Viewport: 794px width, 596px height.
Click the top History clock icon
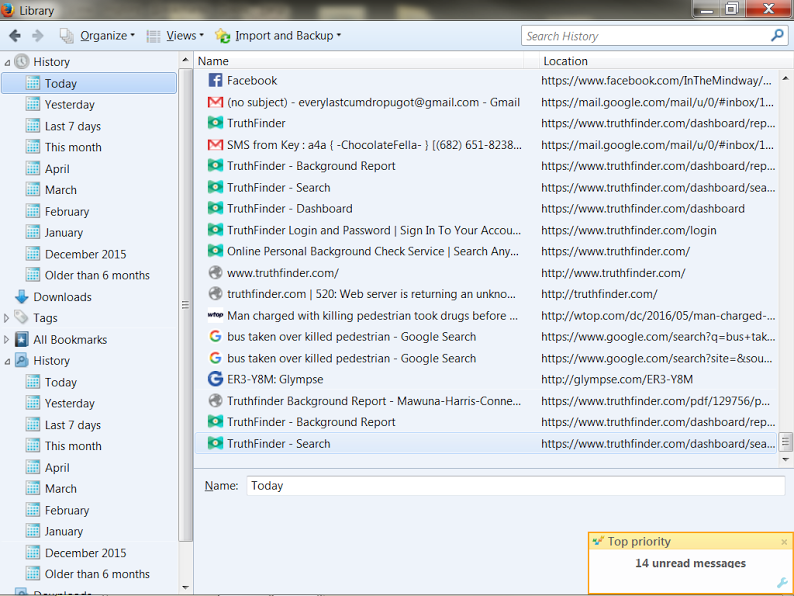click(21, 62)
